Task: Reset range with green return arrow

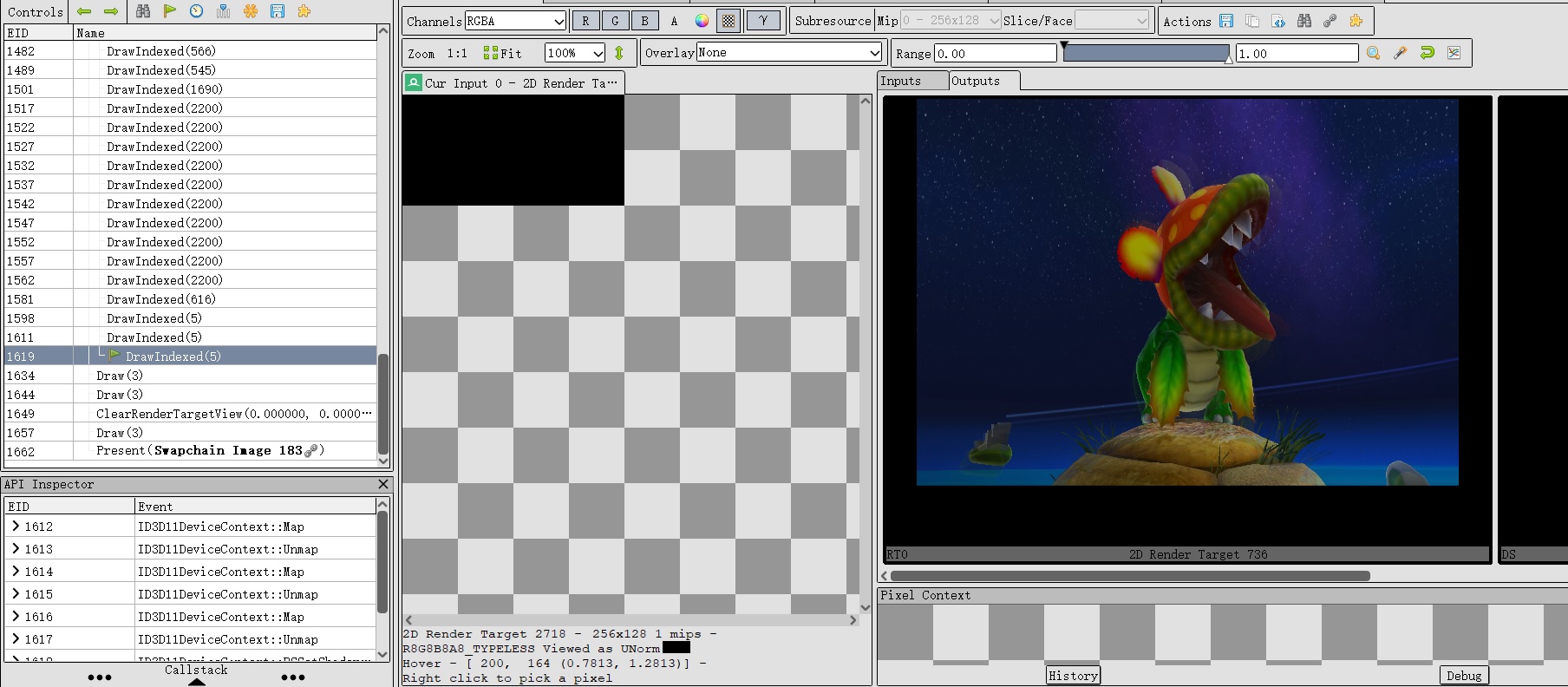Action: pos(1428,53)
